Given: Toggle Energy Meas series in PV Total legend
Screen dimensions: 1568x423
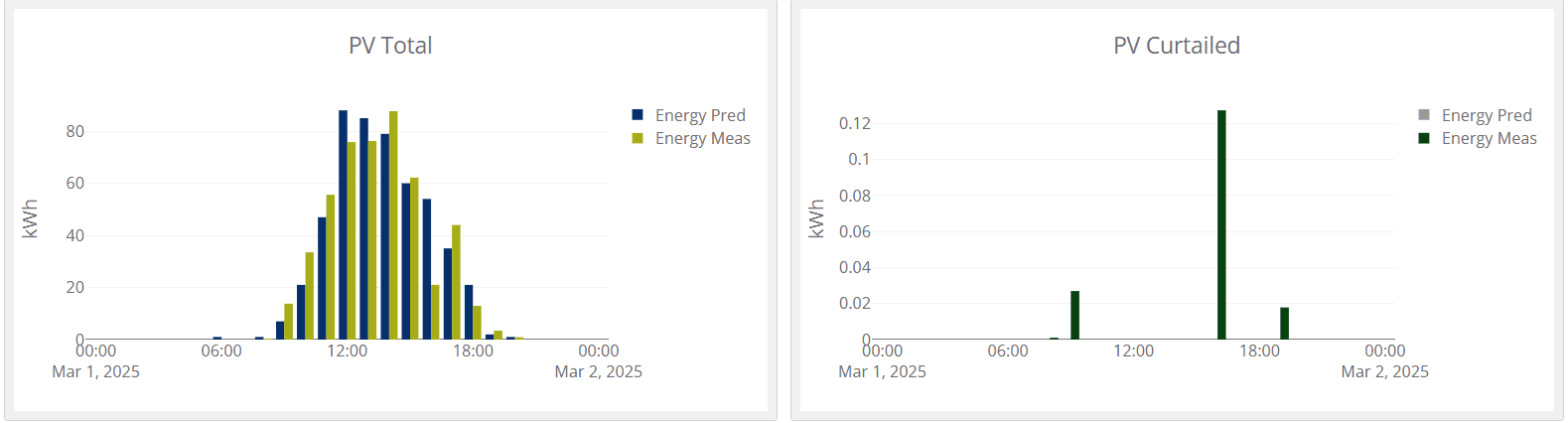Looking at the screenshot, I should pyautogui.click(x=701, y=138).
